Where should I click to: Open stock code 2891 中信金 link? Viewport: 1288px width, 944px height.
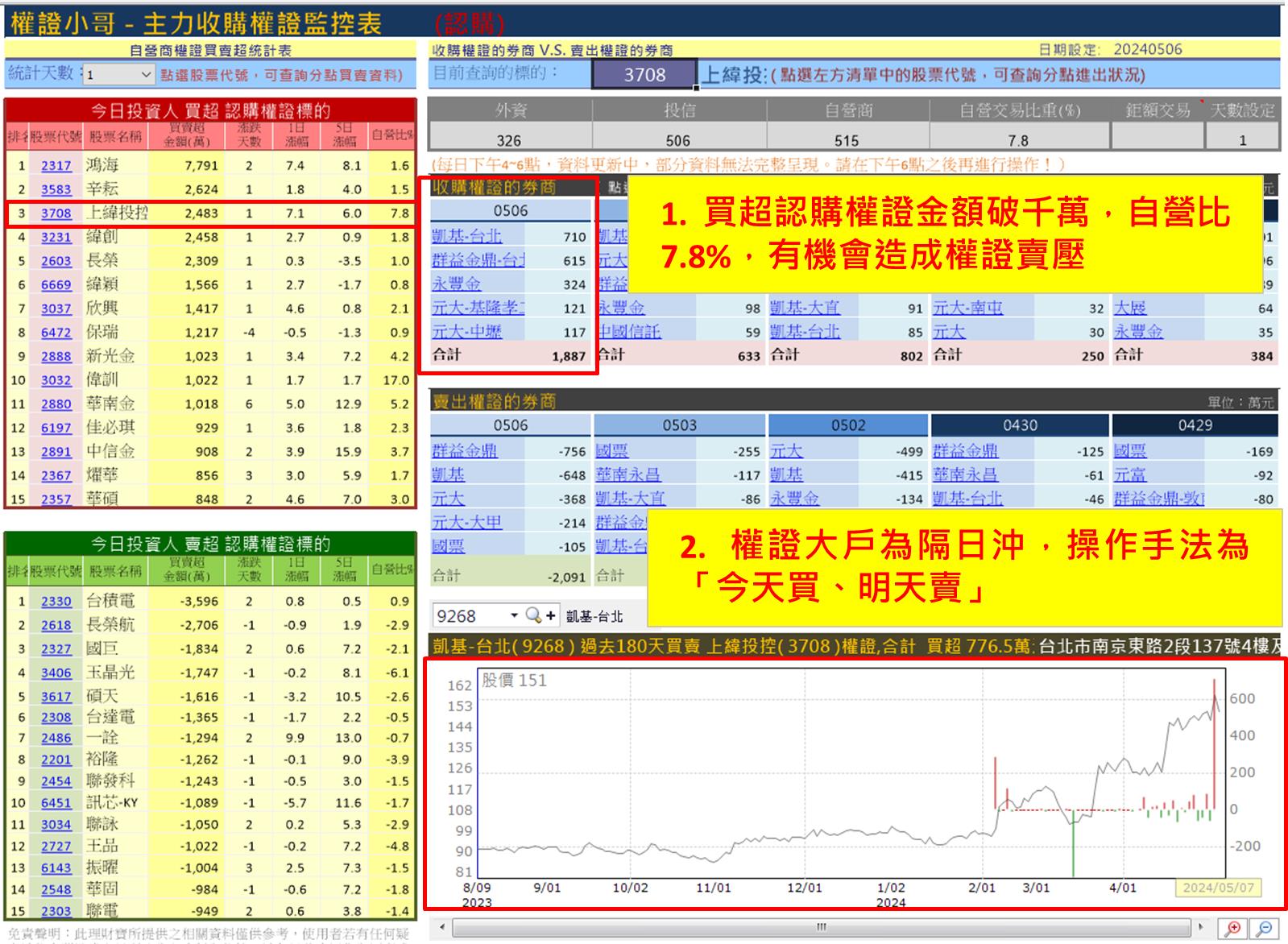(x=56, y=452)
